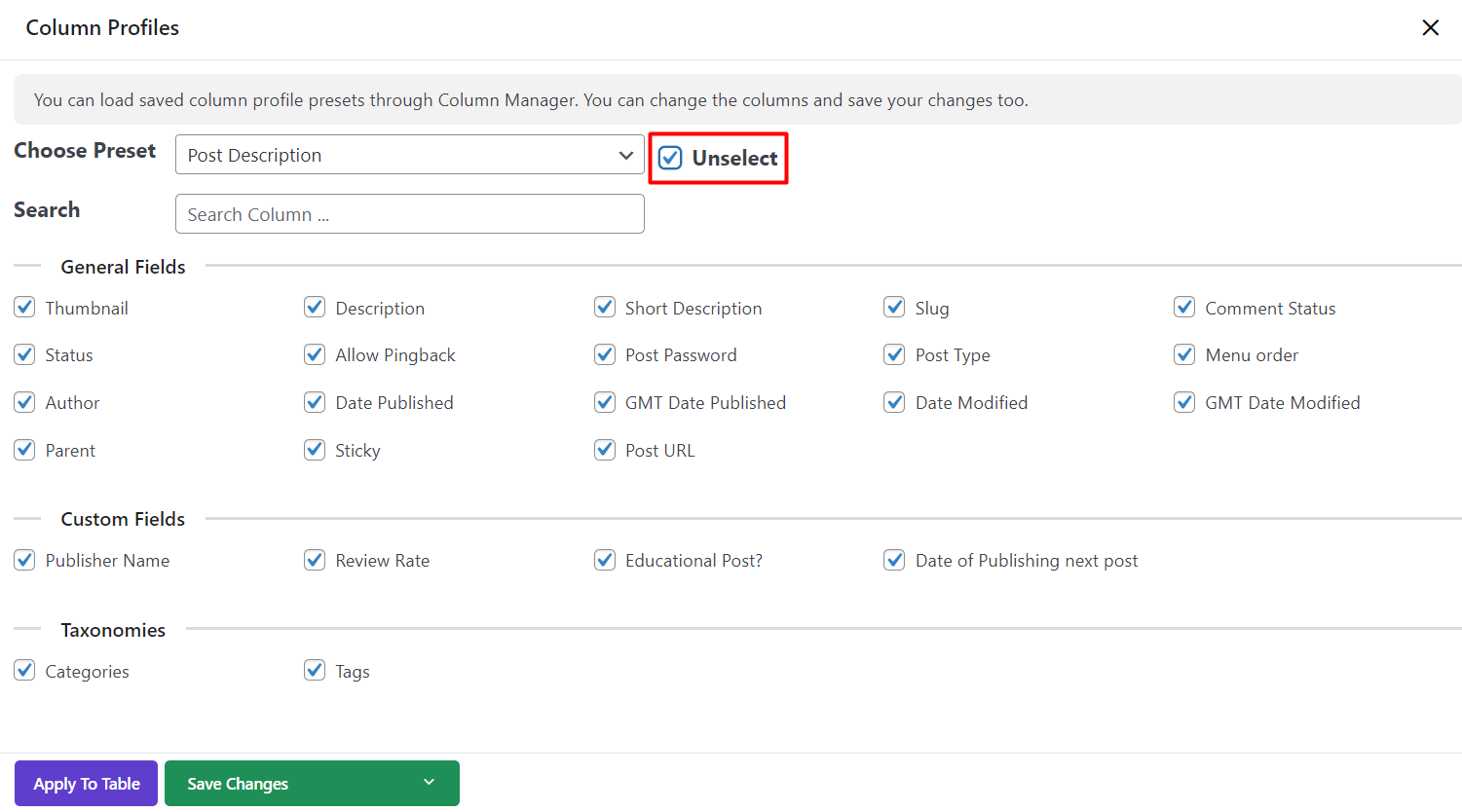Uncheck the Educational Post? custom field
1462x812 pixels.
tap(605, 560)
